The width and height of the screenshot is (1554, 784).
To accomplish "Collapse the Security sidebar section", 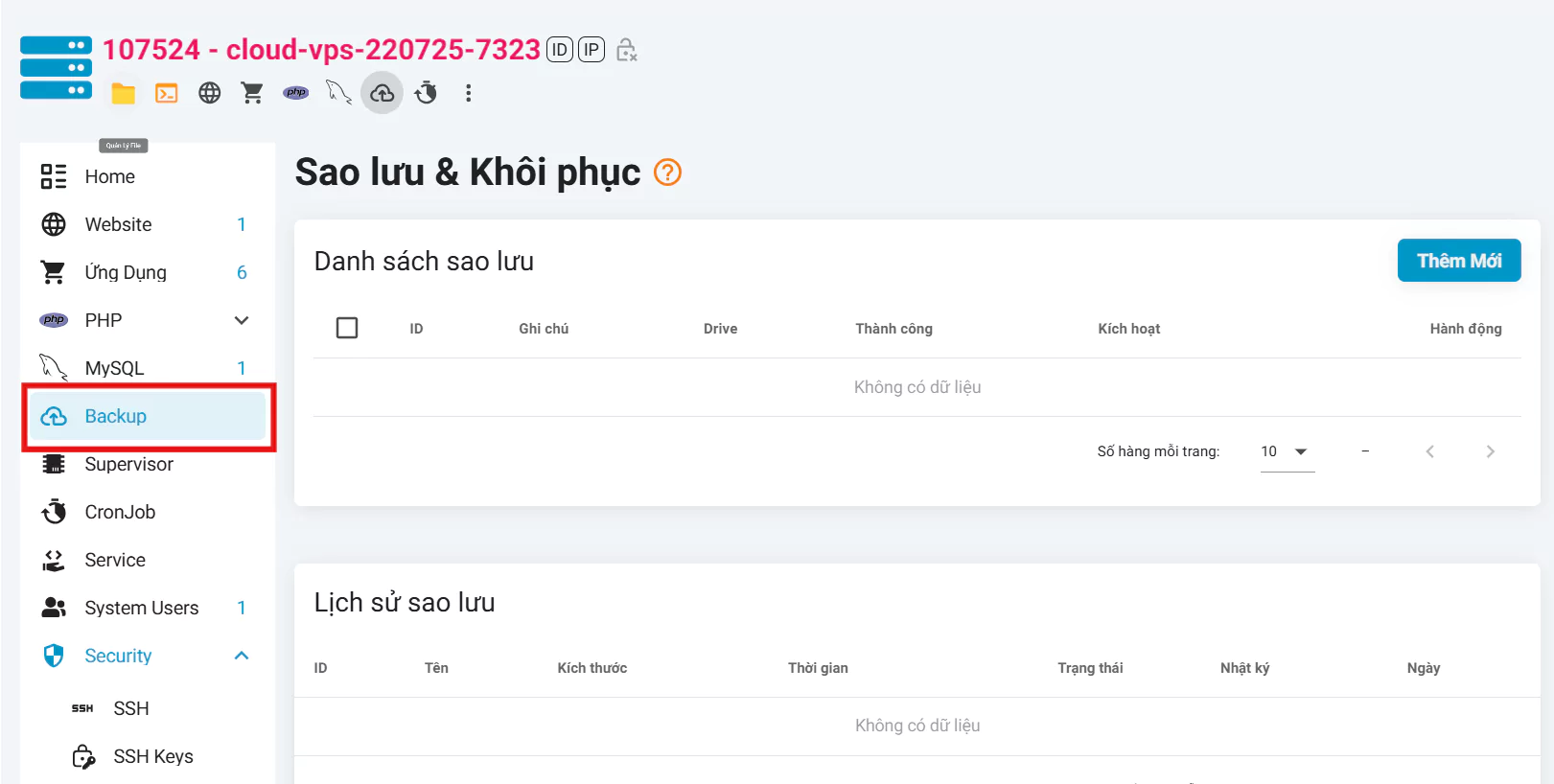I will pos(242,656).
